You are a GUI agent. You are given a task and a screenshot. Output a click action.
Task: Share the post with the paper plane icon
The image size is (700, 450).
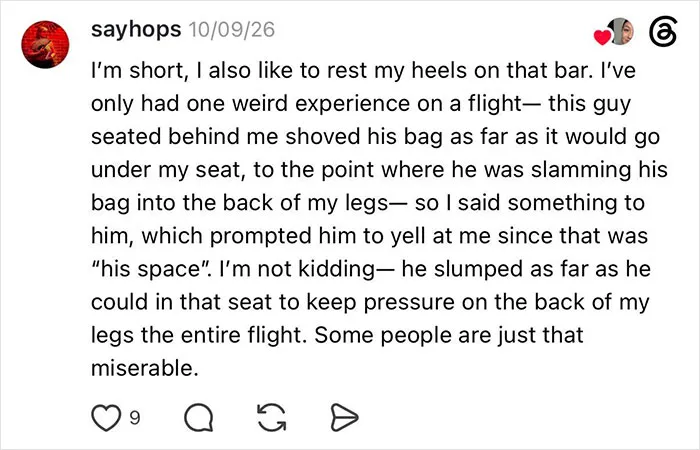tap(344, 417)
